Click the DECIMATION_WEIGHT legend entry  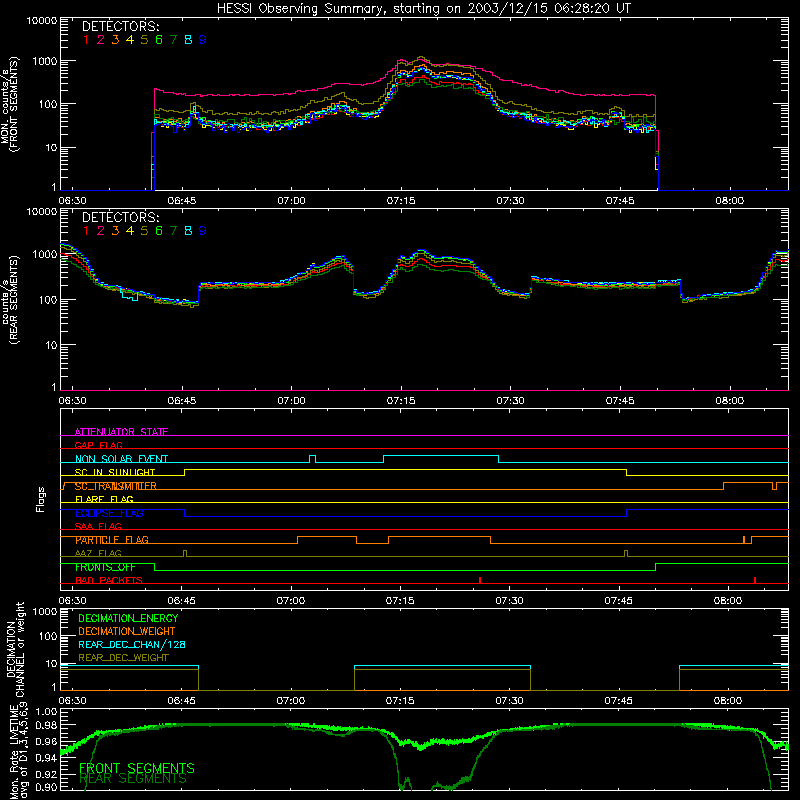click(127, 631)
